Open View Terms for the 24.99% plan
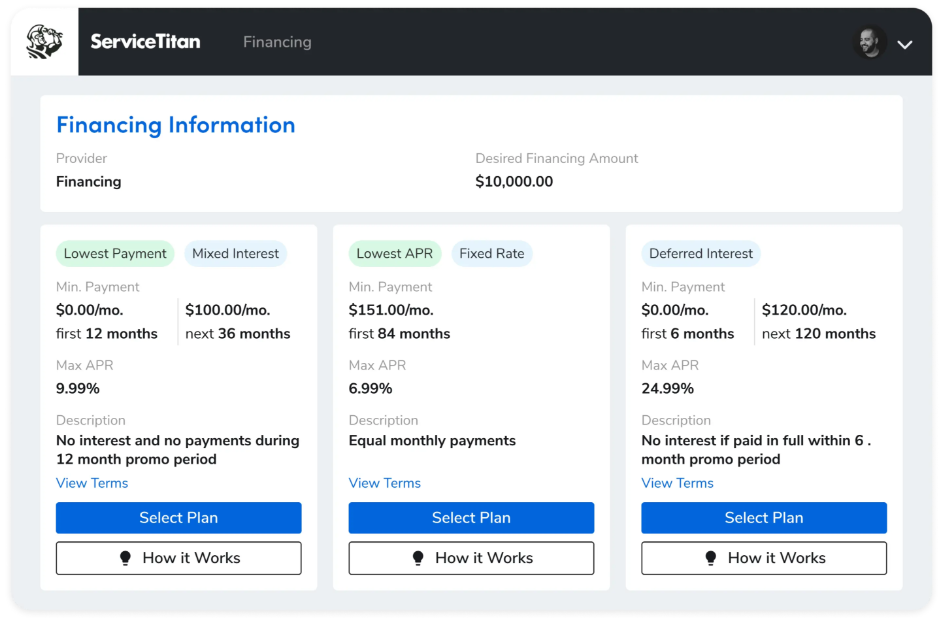945x625 pixels. point(677,483)
